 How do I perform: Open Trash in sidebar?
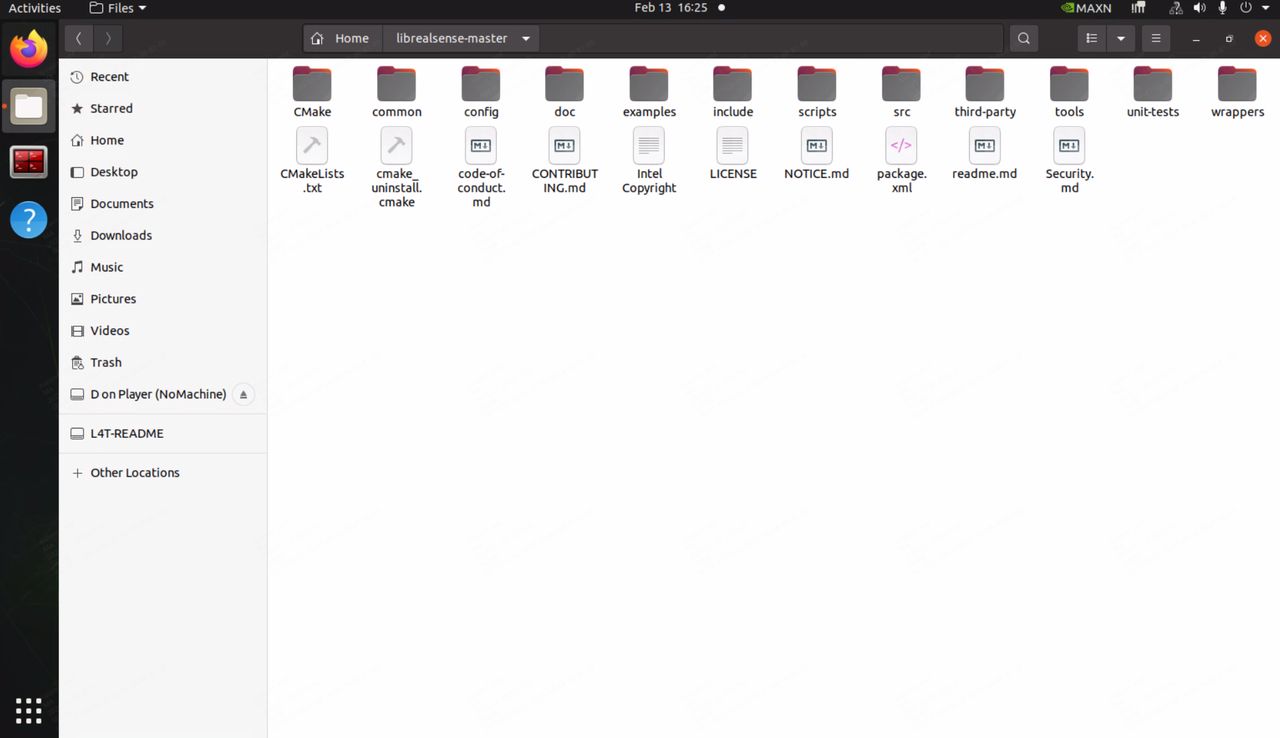point(163,362)
